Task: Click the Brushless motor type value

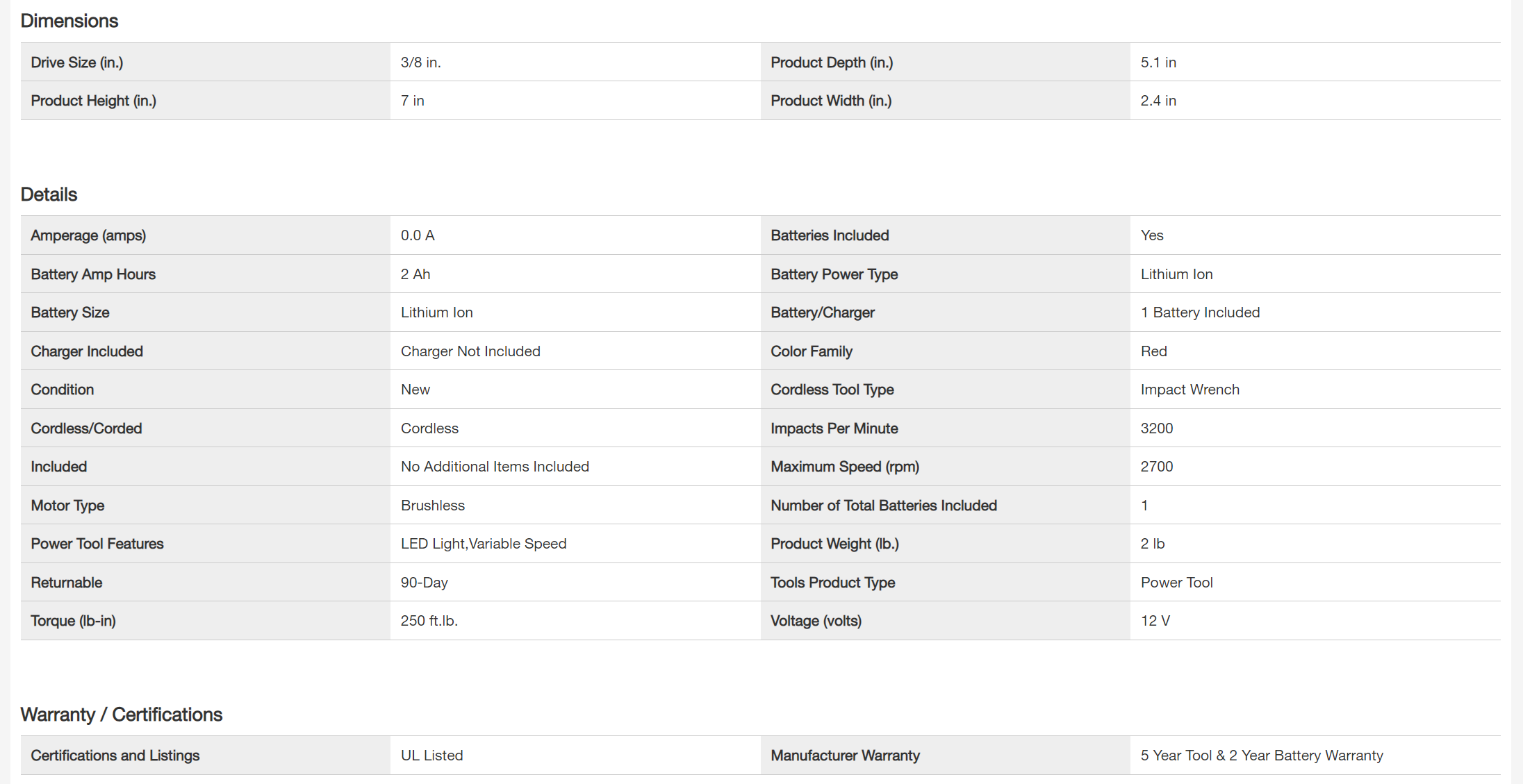Action: pos(433,506)
